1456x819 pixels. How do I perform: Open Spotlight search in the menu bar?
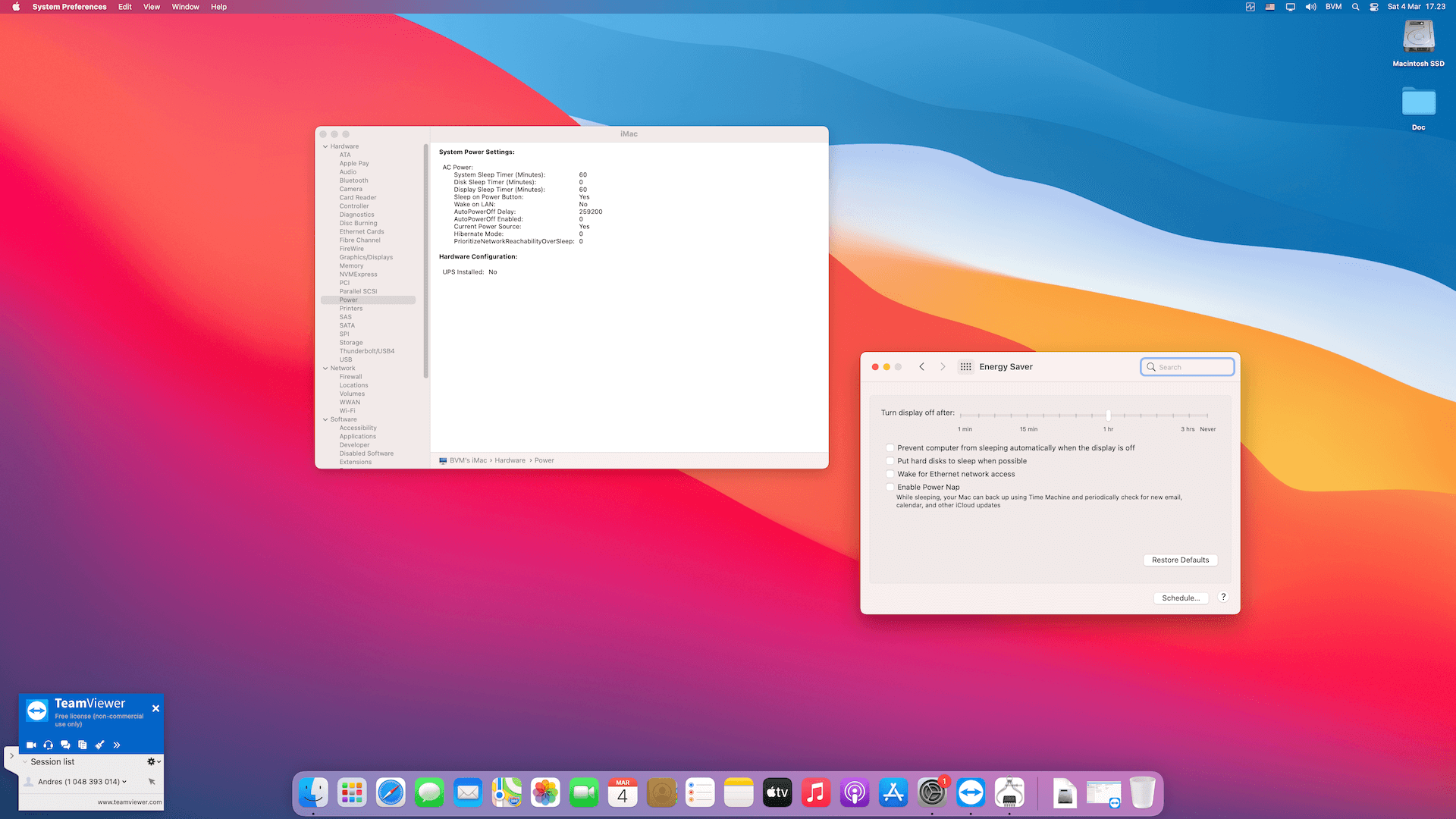click(1355, 7)
